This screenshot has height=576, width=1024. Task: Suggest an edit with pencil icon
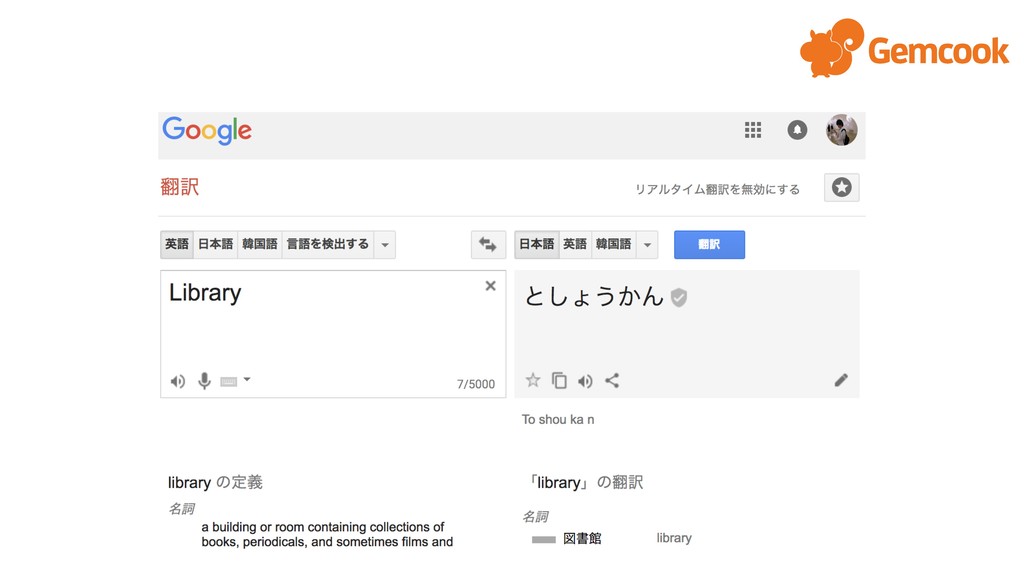click(x=841, y=380)
